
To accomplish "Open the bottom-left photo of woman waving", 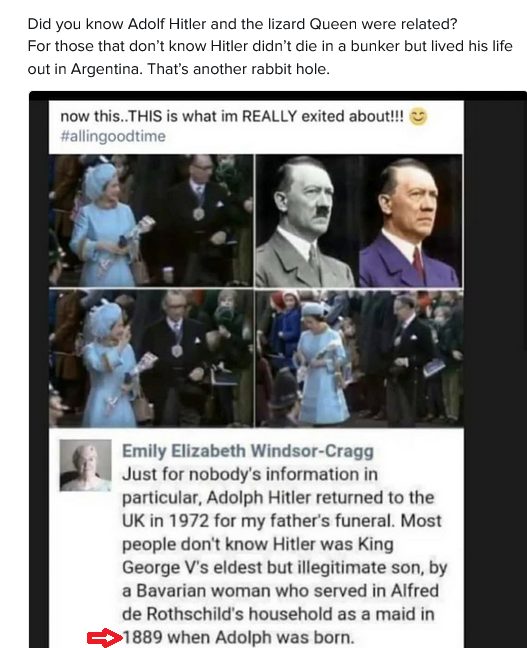I will (x=151, y=358).
